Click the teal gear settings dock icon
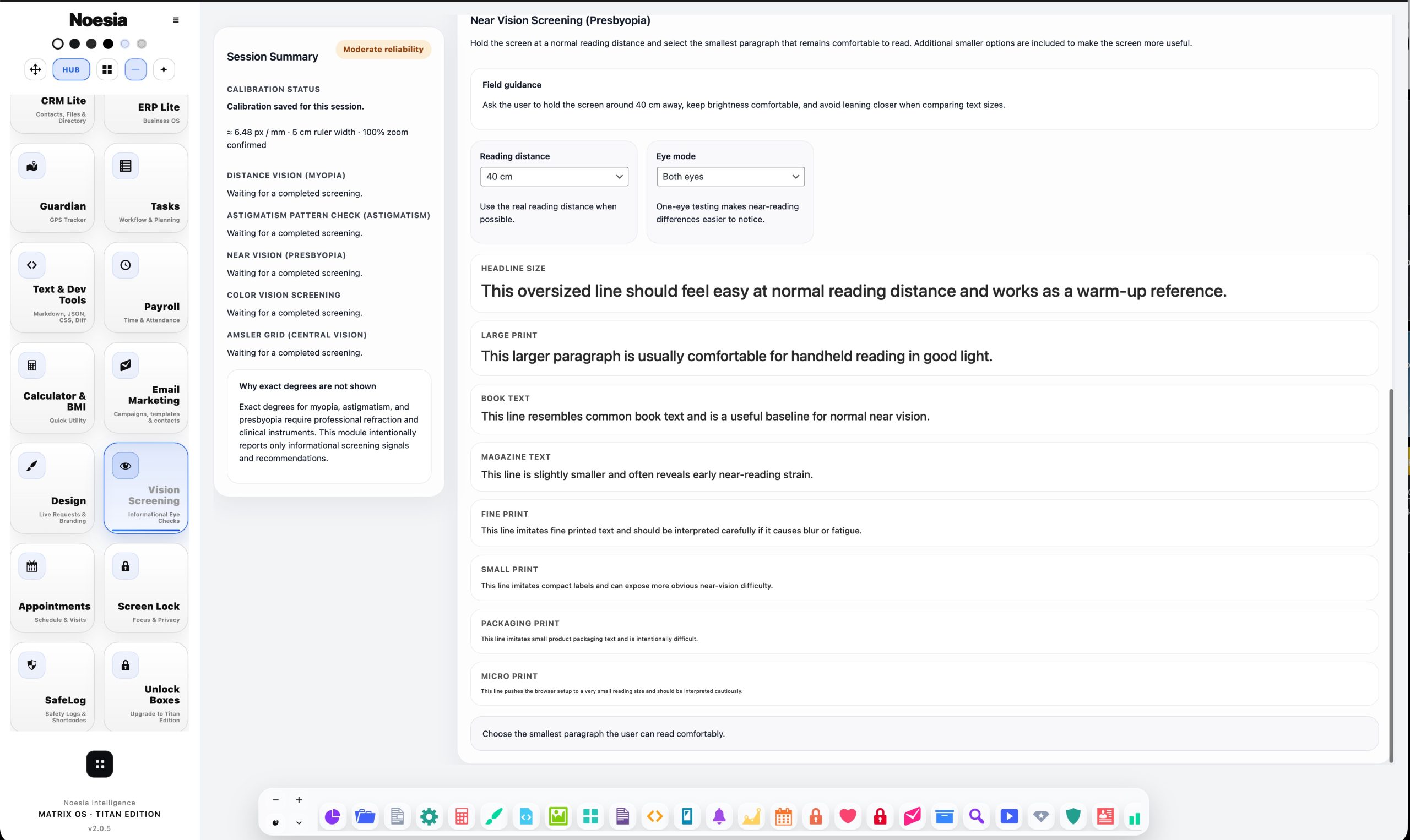The height and width of the screenshot is (840, 1410). coord(429,816)
